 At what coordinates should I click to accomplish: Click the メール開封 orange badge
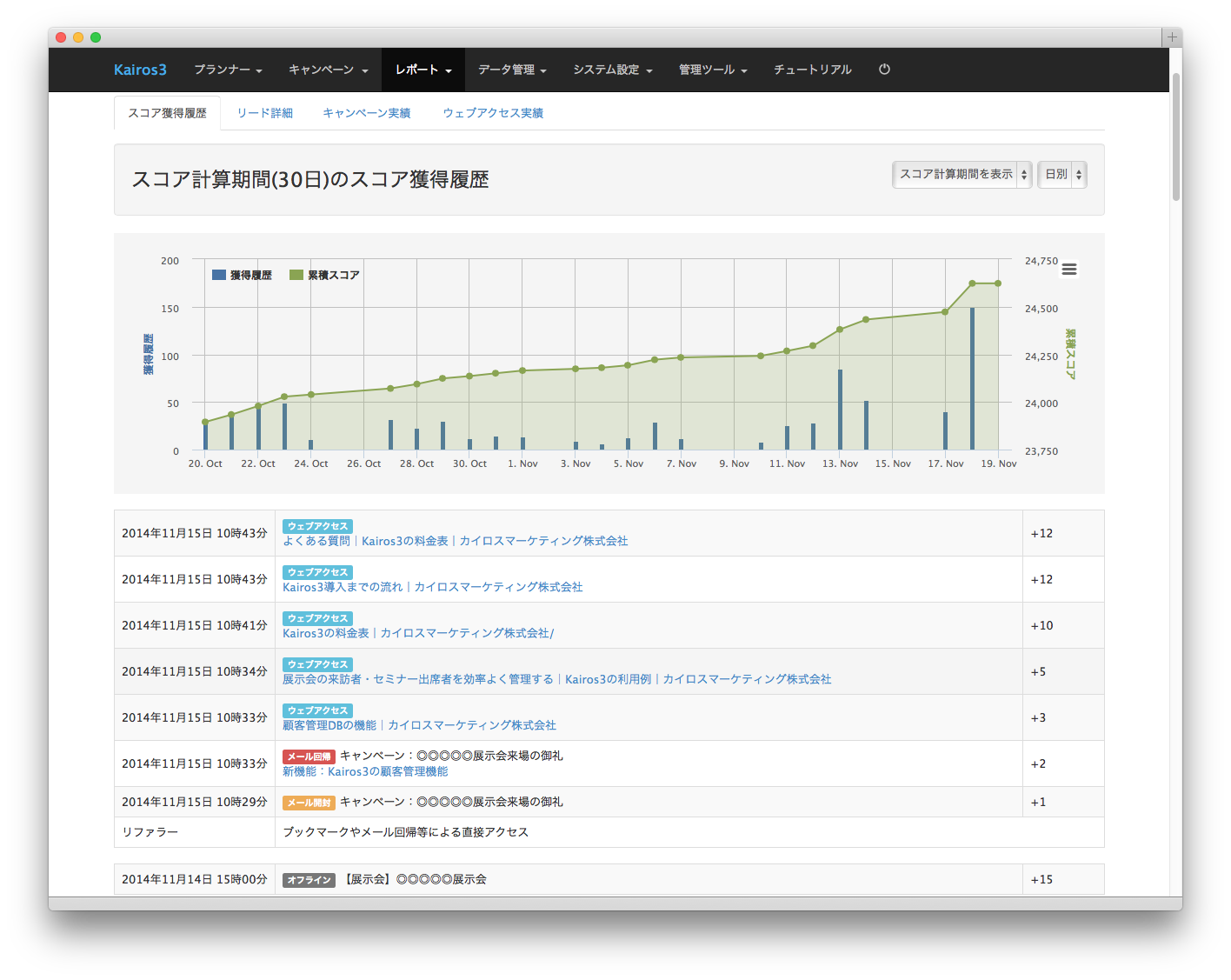pyautogui.click(x=309, y=803)
